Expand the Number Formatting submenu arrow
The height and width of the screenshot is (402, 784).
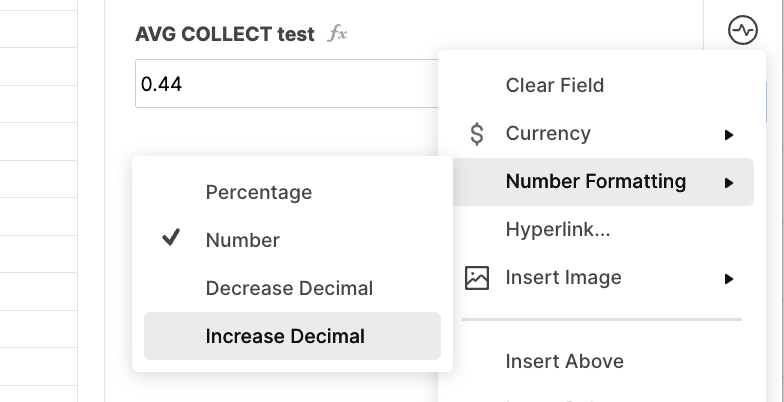[729, 182]
